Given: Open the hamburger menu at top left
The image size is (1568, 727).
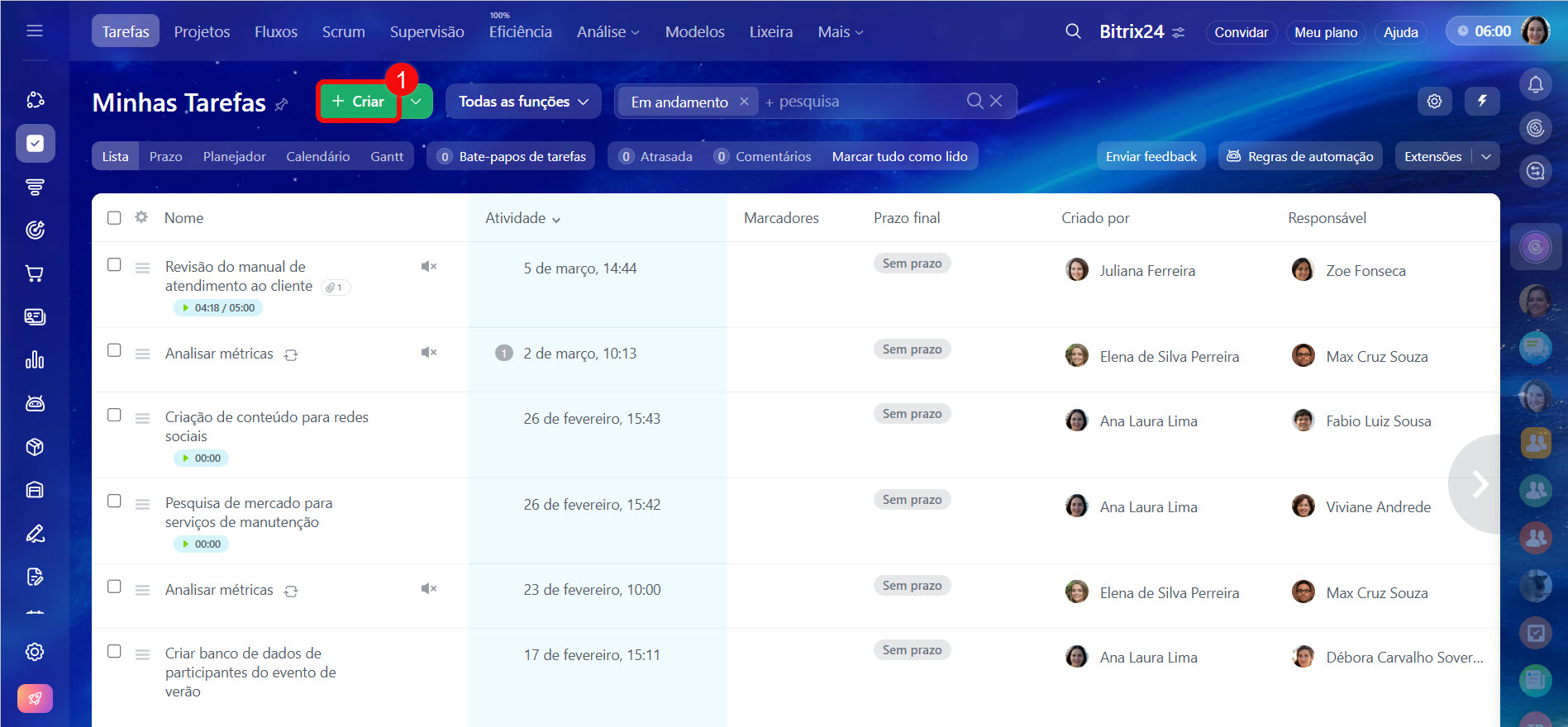Looking at the screenshot, I should 35,31.
